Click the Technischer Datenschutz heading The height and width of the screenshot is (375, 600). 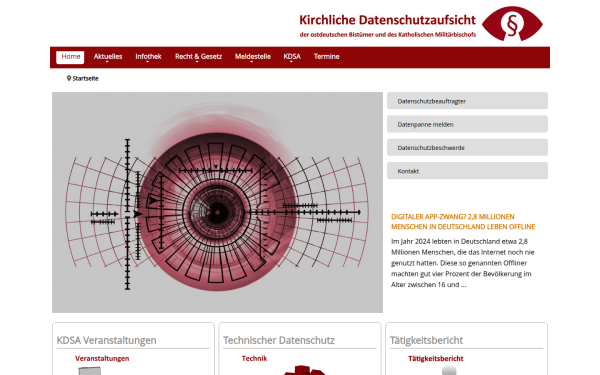(279, 340)
